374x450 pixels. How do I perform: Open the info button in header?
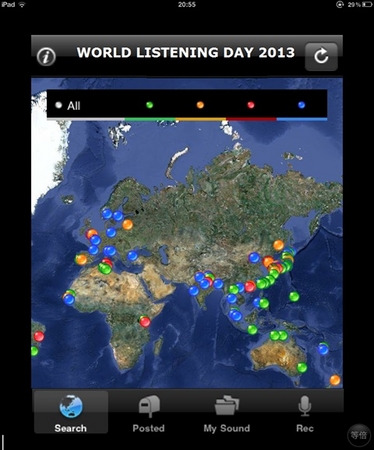tap(46, 57)
